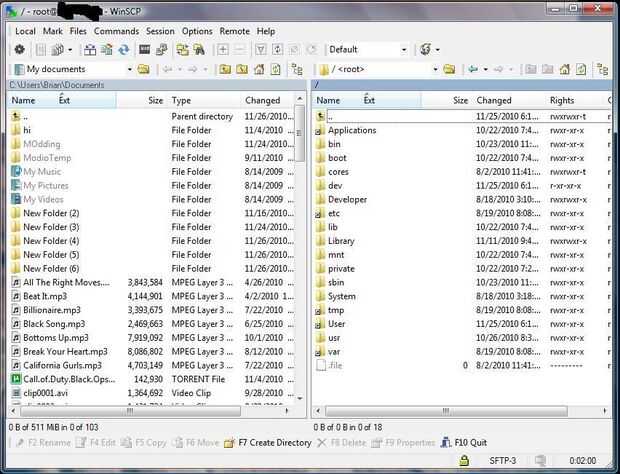Open the Files menu

(78, 31)
